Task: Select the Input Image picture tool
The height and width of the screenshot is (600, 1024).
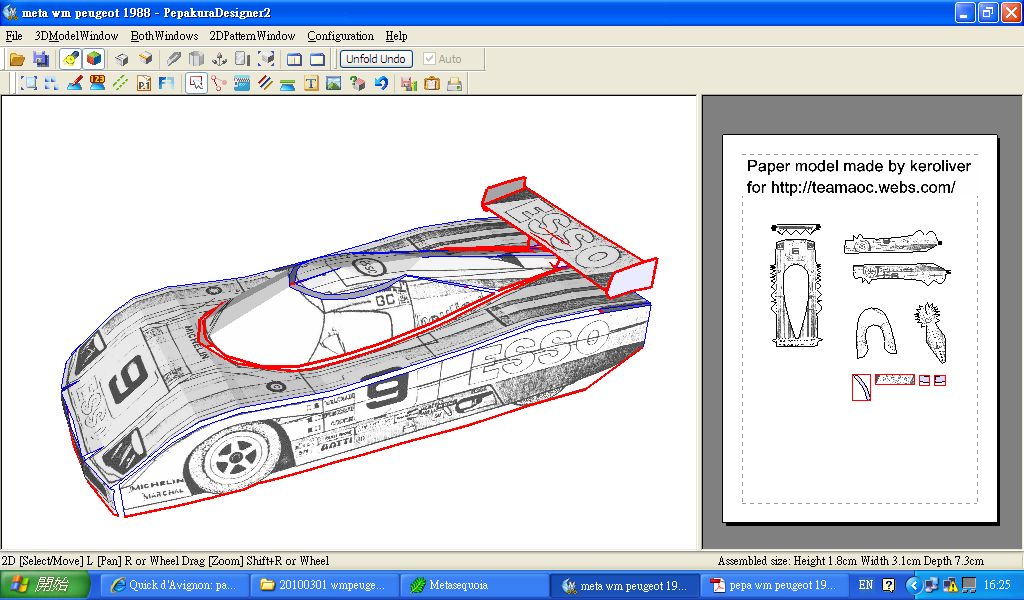Action: pos(334,84)
